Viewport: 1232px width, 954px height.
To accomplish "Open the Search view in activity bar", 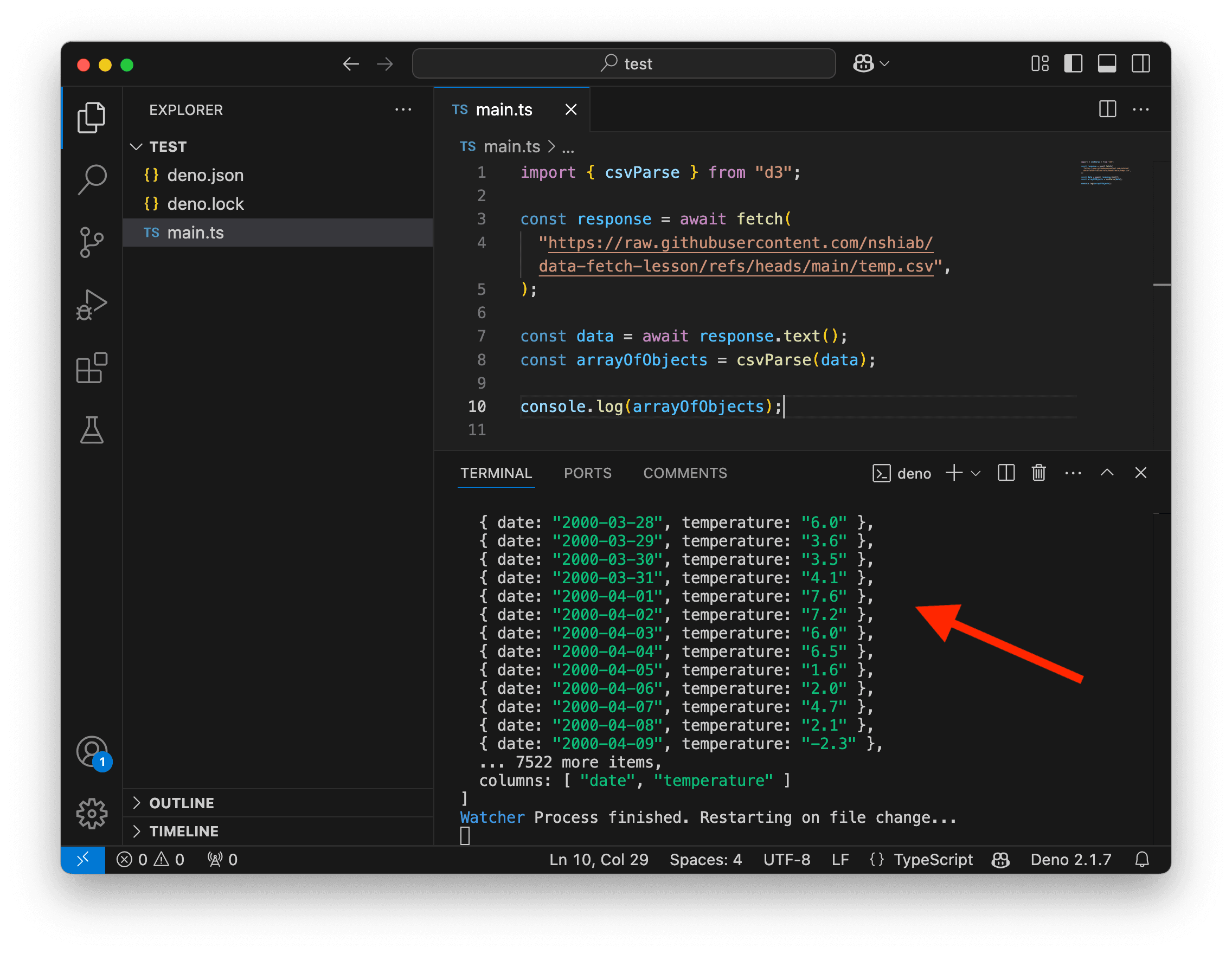I will [x=92, y=180].
